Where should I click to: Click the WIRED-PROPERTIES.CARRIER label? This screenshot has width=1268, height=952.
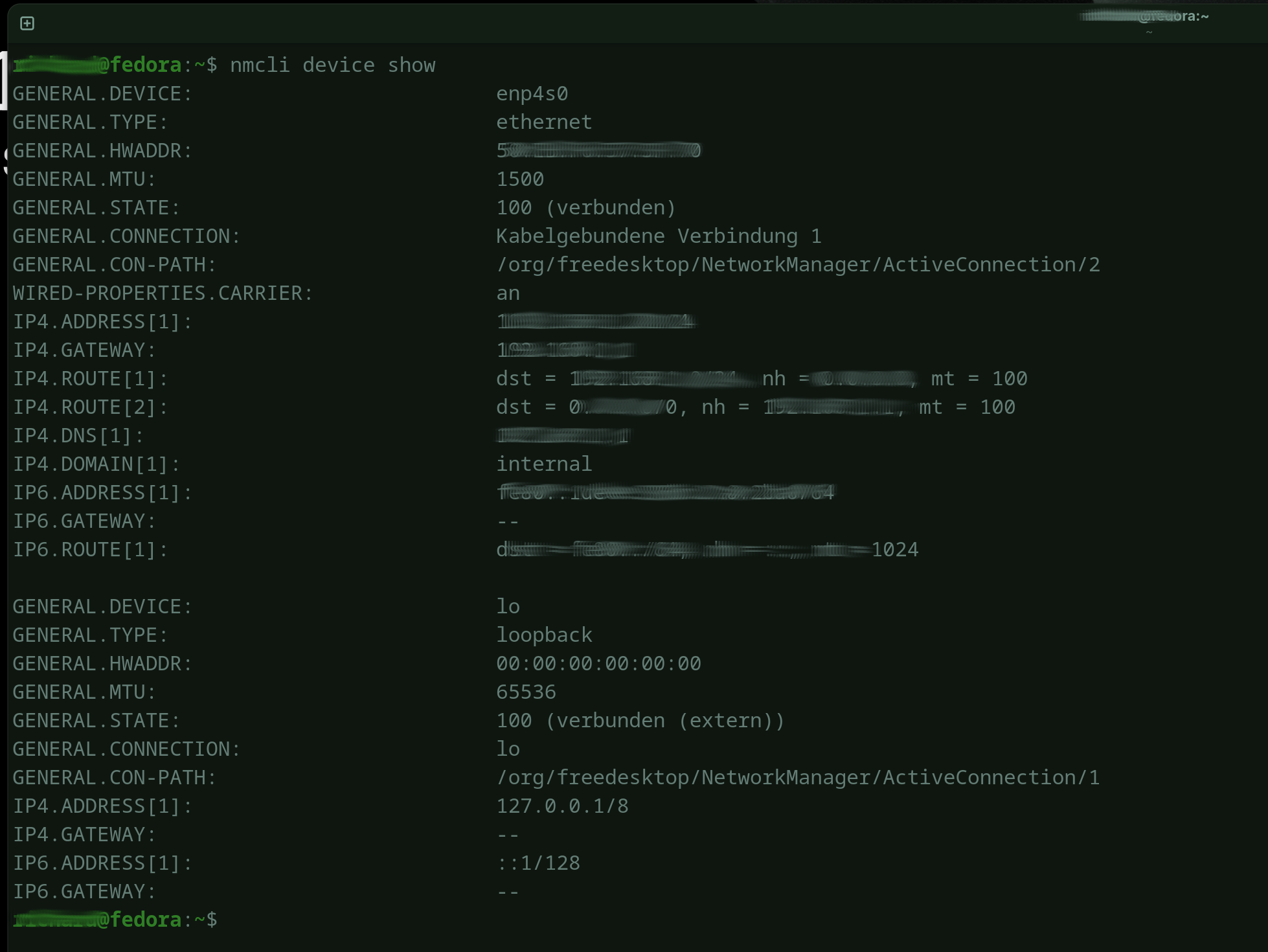[x=163, y=293]
